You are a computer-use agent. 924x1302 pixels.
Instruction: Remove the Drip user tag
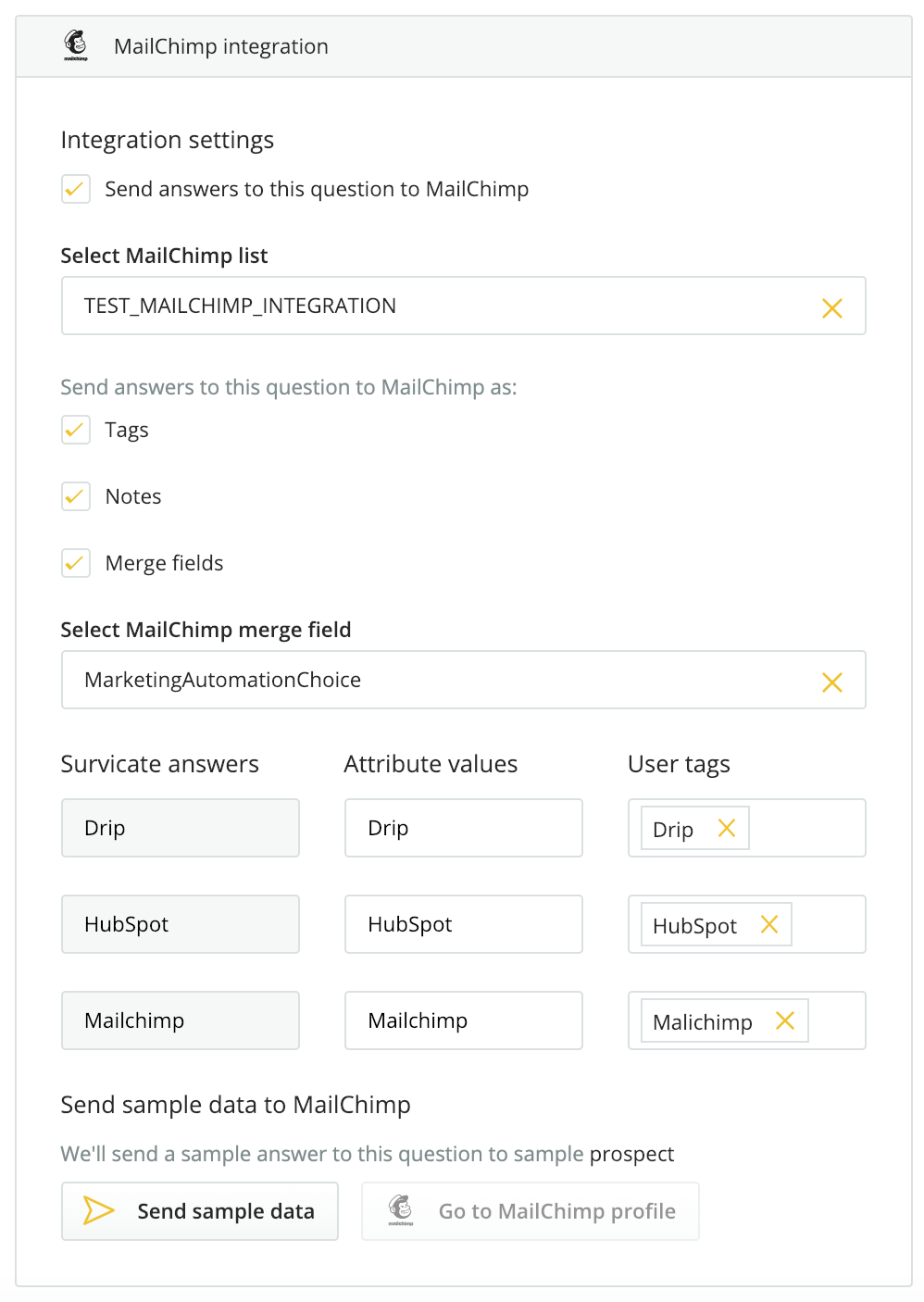click(x=727, y=828)
